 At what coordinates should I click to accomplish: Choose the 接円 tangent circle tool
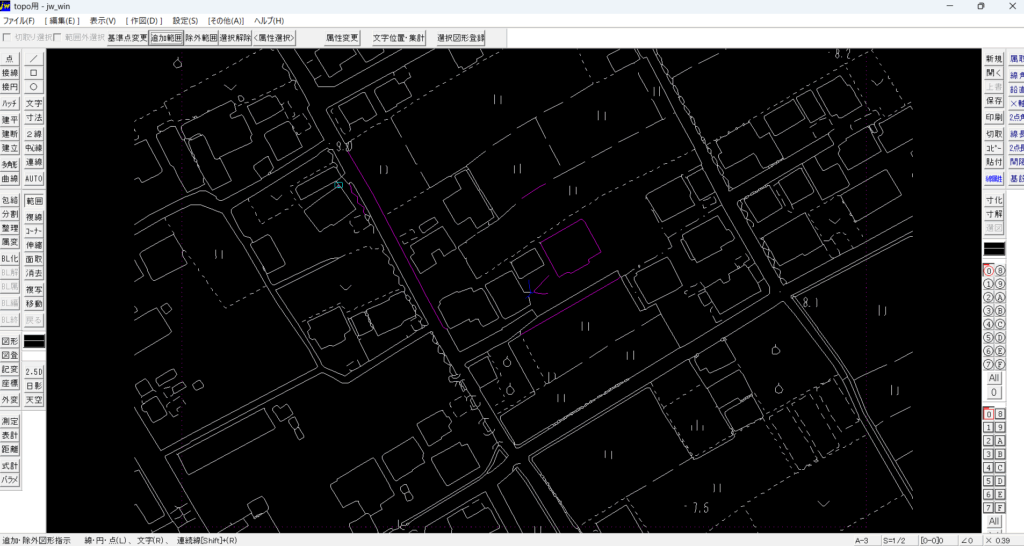(x=10, y=87)
